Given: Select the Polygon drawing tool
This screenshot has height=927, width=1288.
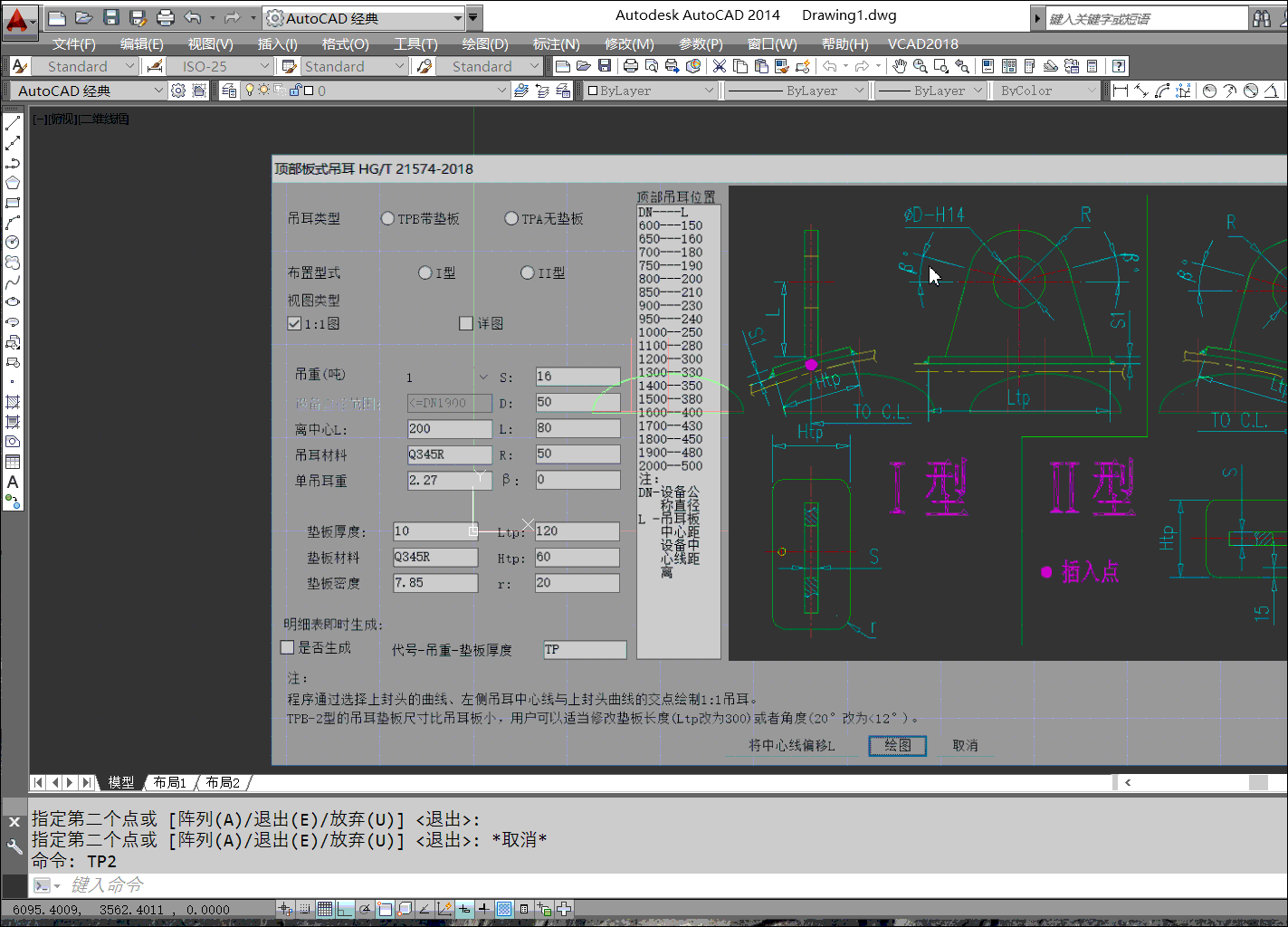Looking at the screenshot, I should click(13, 183).
